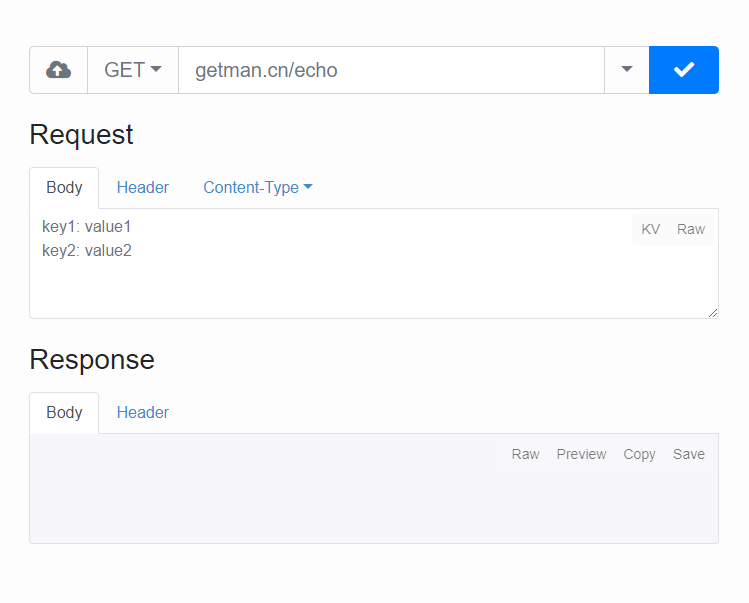
Task: Open the Content-Type dropdown
Action: pos(257,187)
